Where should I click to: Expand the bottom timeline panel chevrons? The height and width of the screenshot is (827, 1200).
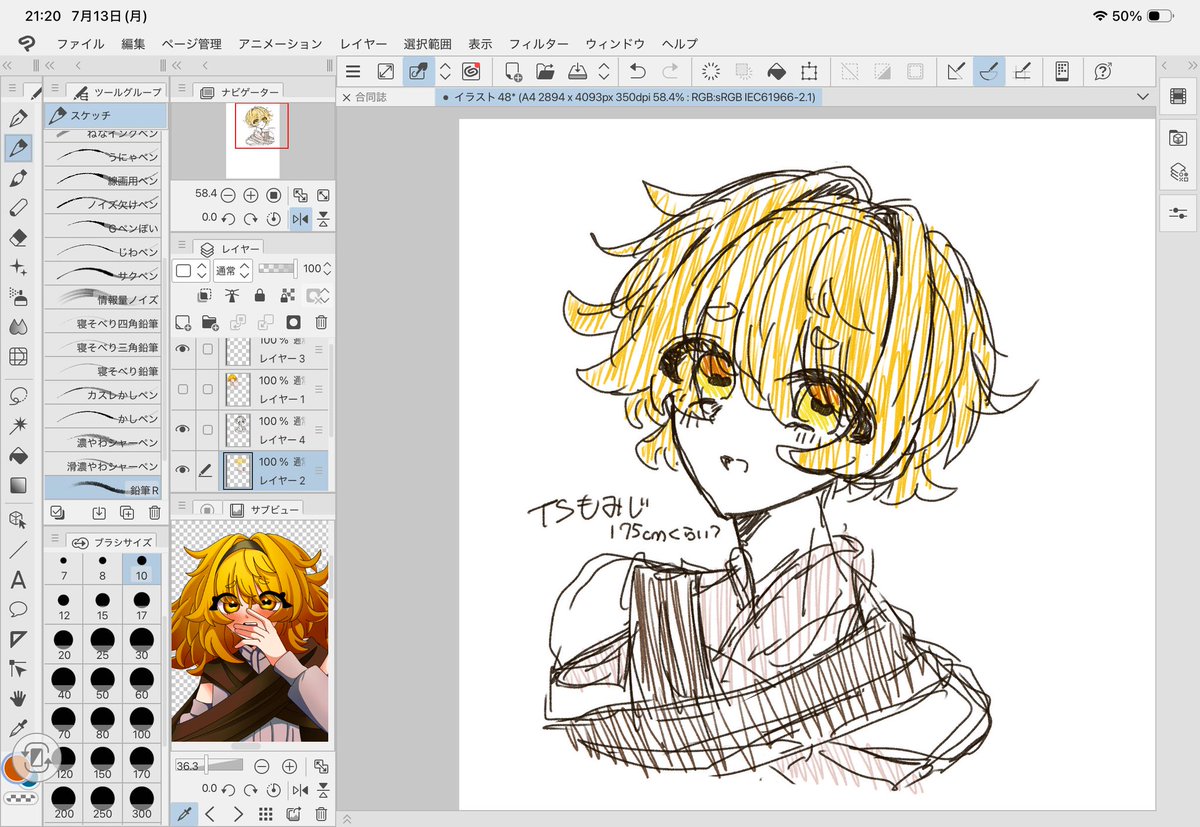[x=348, y=818]
